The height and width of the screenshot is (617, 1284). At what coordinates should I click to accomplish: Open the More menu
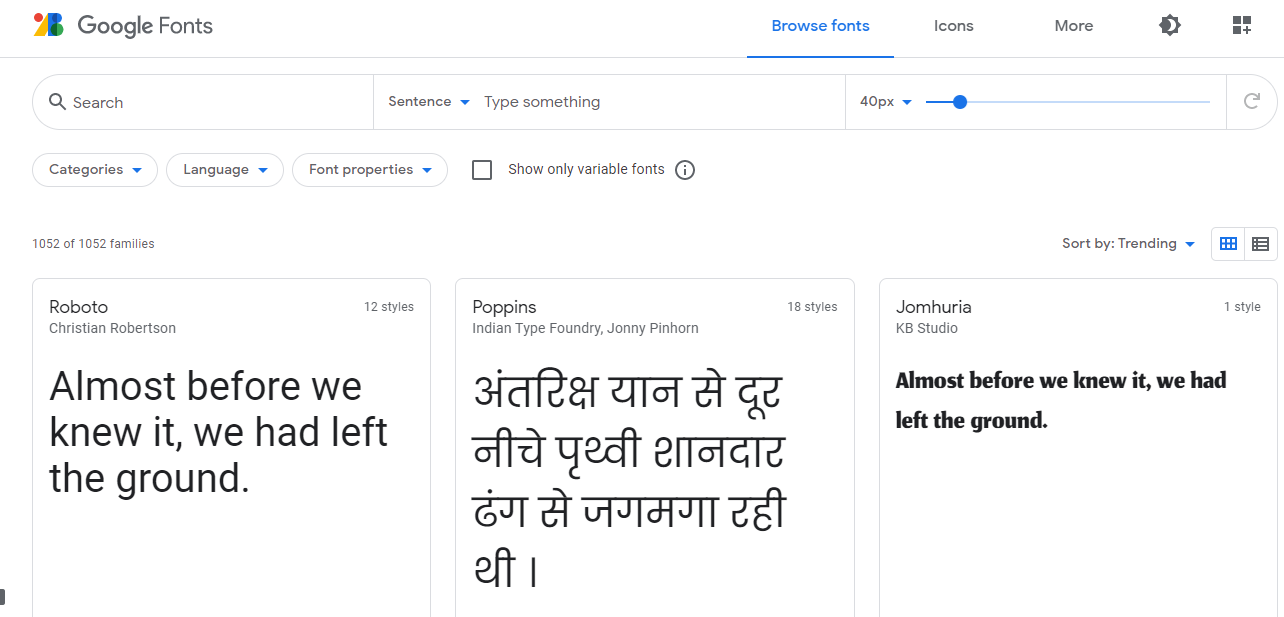(1074, 27)
